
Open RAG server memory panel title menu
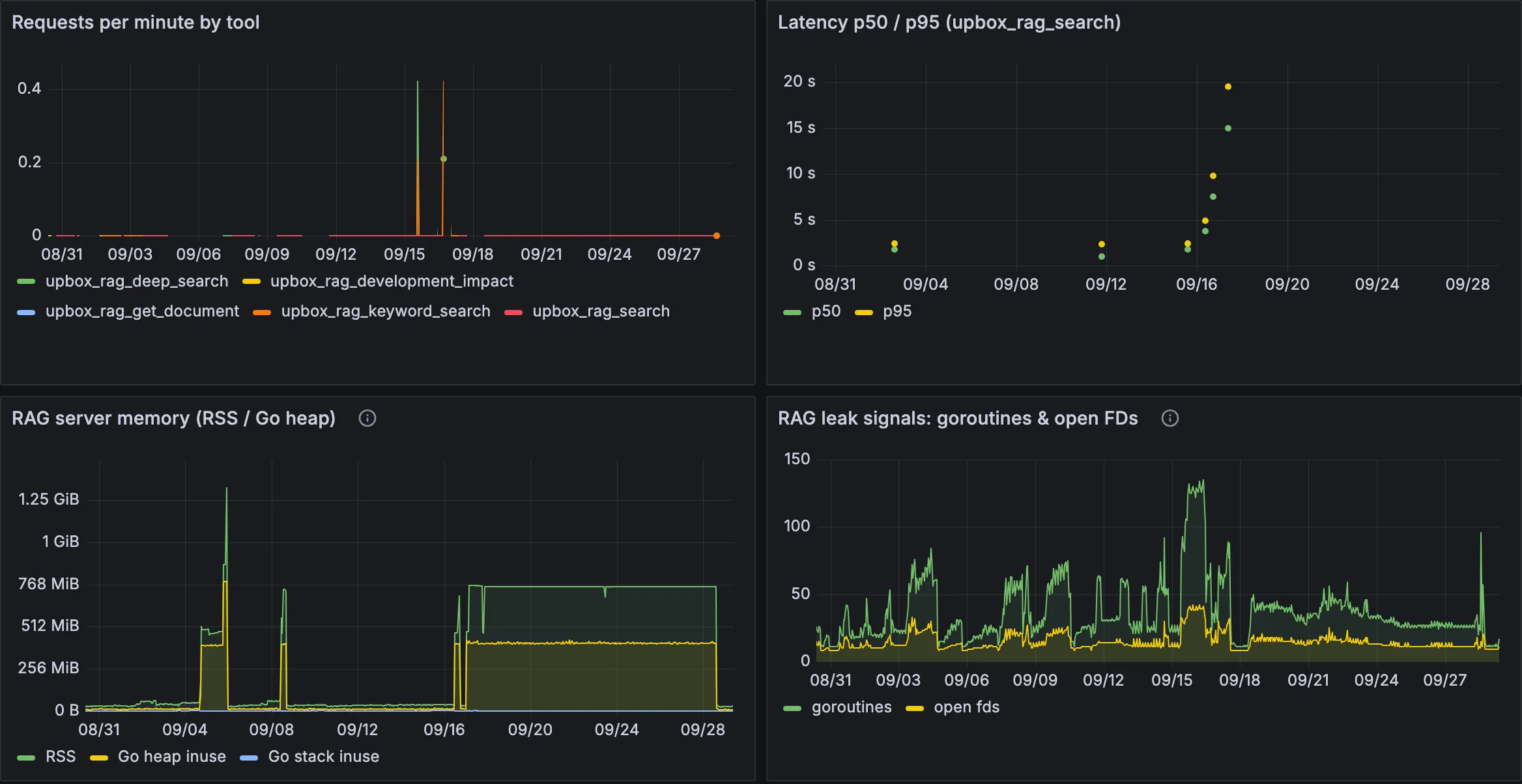173,418
